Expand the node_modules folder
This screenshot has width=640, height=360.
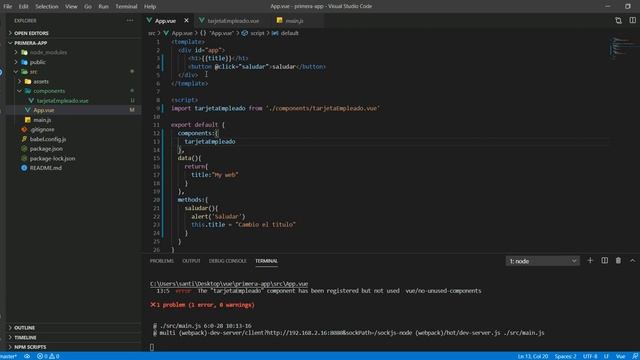pyautogui.click(x=48, y=52)
